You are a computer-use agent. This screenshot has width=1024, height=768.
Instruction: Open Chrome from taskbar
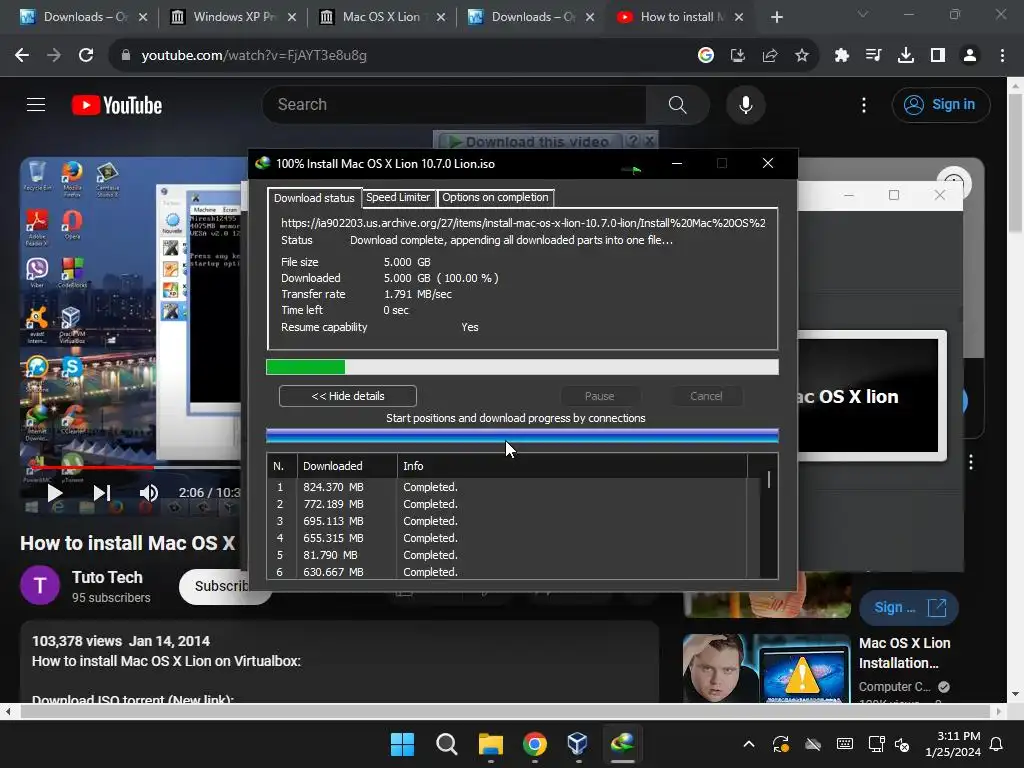click(535, 744)
